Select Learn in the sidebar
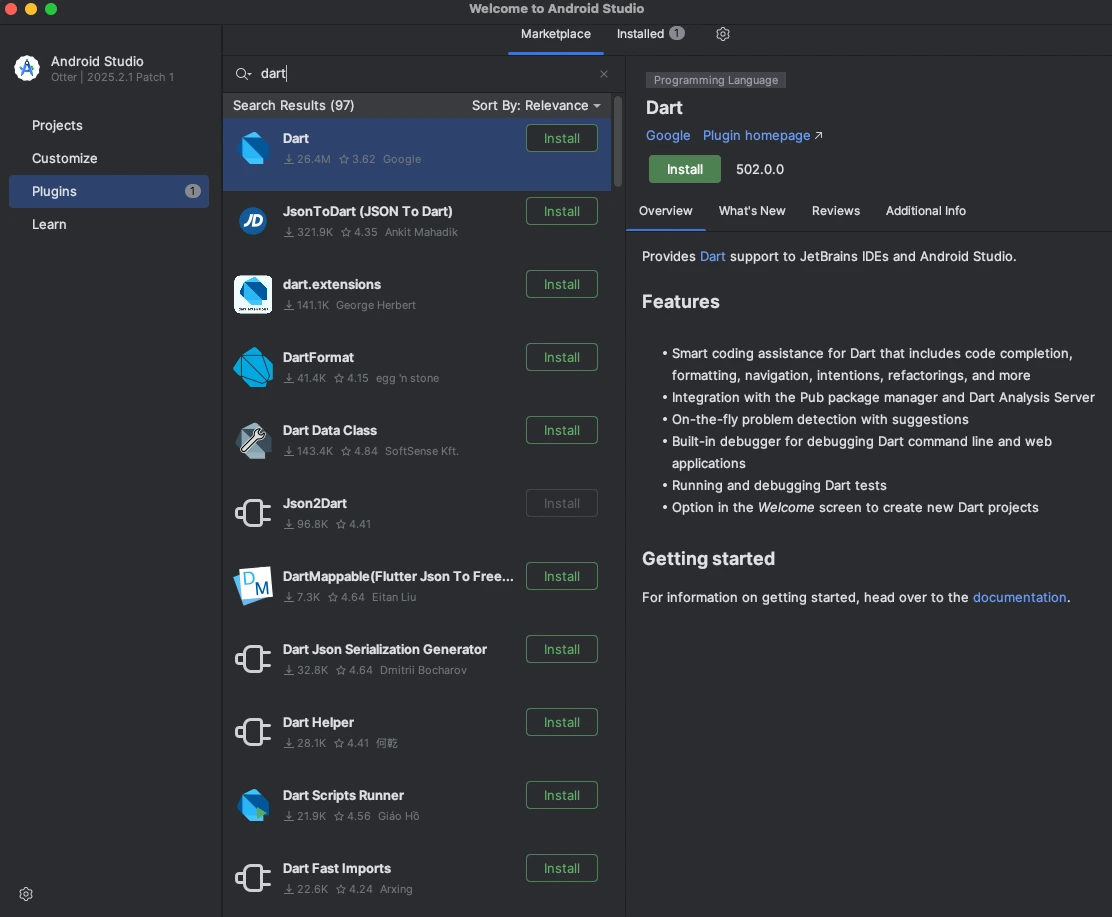The width and height of the screenshot is (1112, 917). (49, 224)
